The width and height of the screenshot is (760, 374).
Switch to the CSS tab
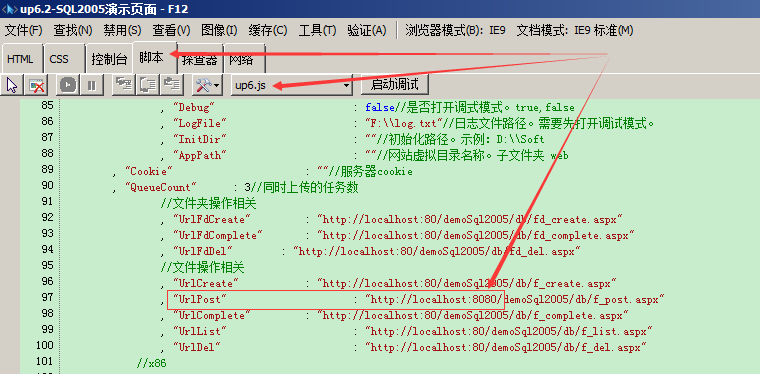59,60
